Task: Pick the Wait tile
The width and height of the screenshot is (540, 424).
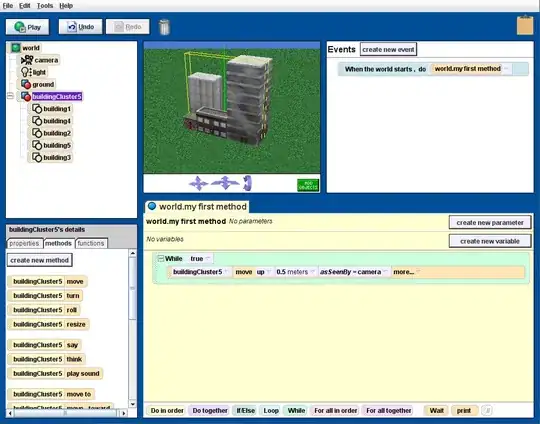Action: pyautogui.click(x=436, y=411)
